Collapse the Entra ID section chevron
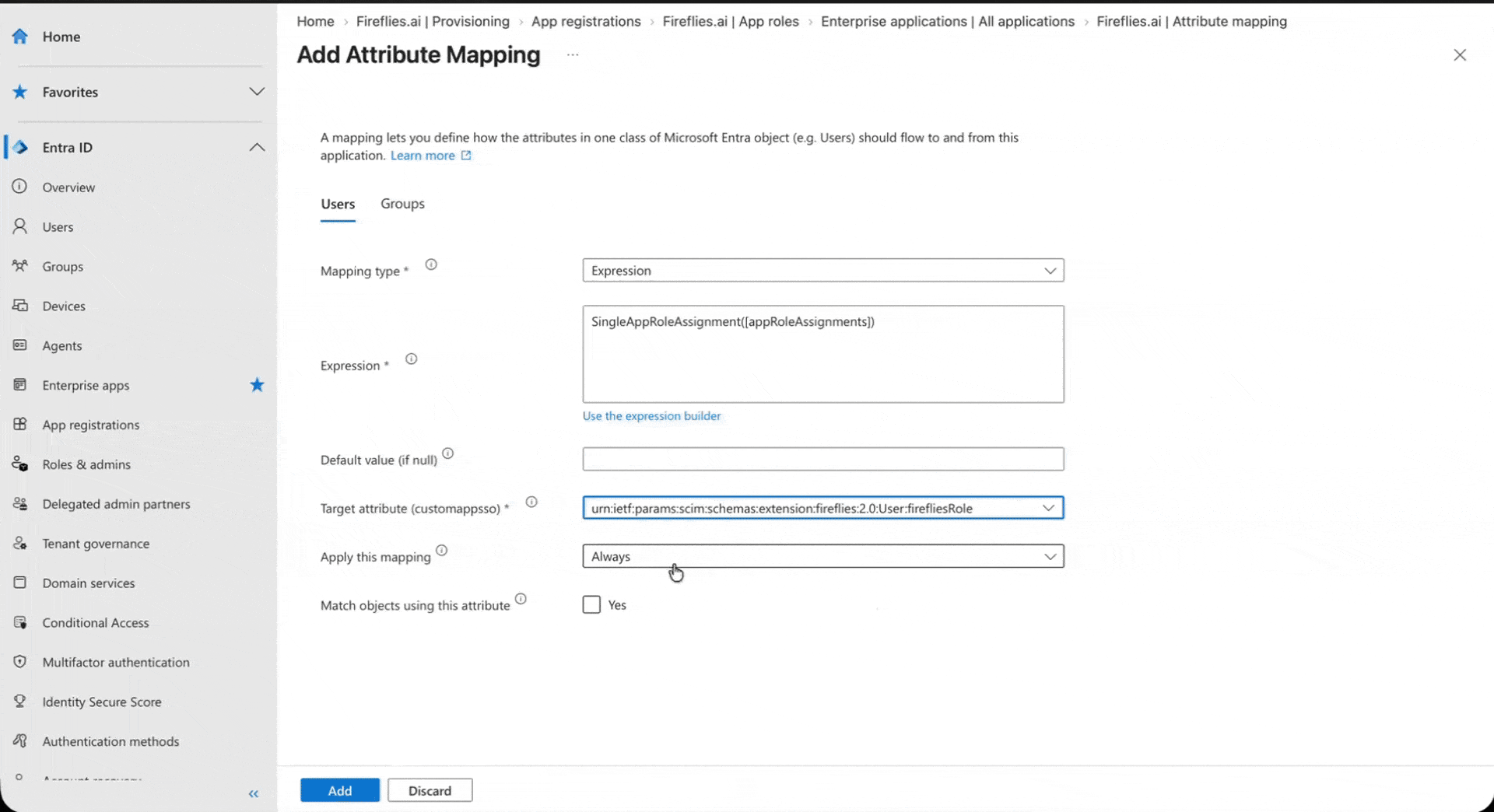This screenshot has width=1494, height=812. coord(257,147)
